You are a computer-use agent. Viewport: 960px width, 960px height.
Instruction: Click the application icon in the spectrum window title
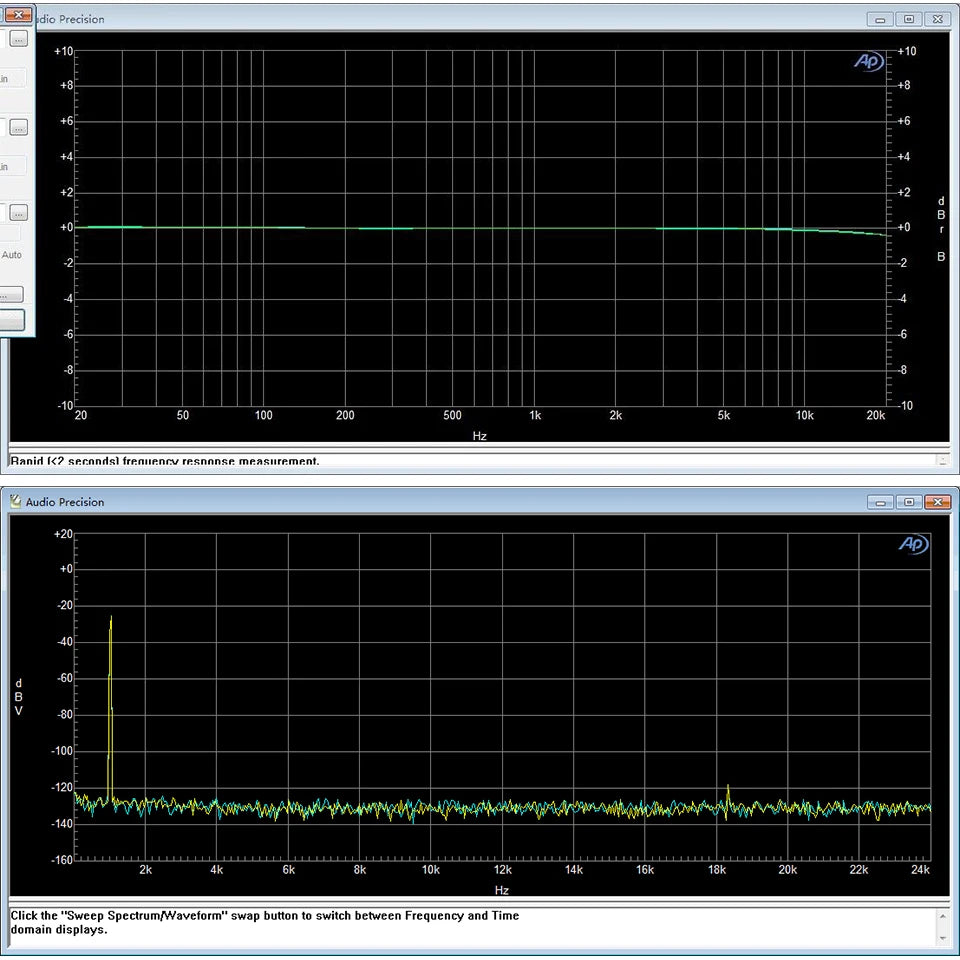pyautogui.click(x=15, y=501)
